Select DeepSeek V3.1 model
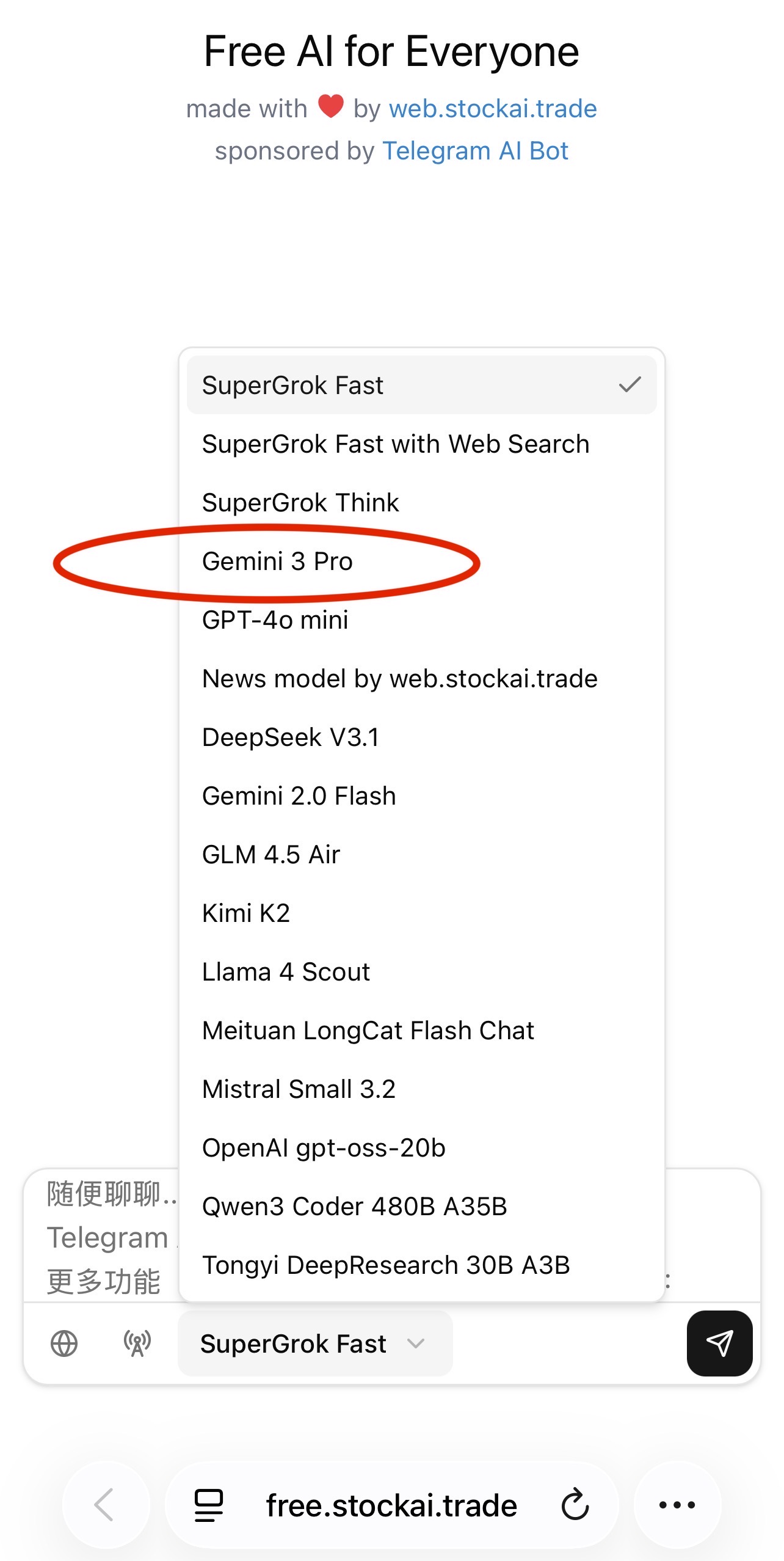Image resolution: width=784 pixels, height=1561 pixels. click(291, 737)
